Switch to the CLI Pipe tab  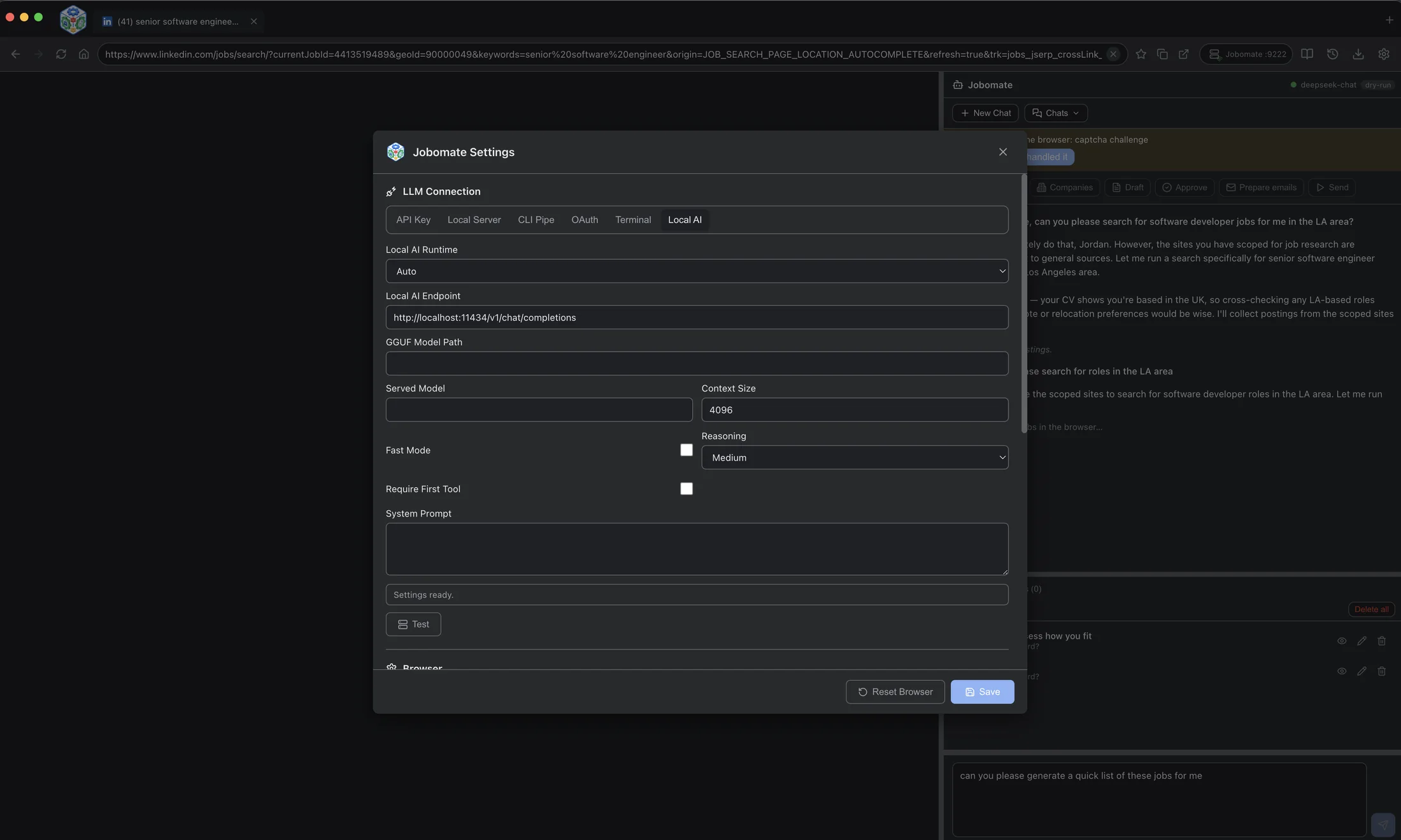pos(536,220)
